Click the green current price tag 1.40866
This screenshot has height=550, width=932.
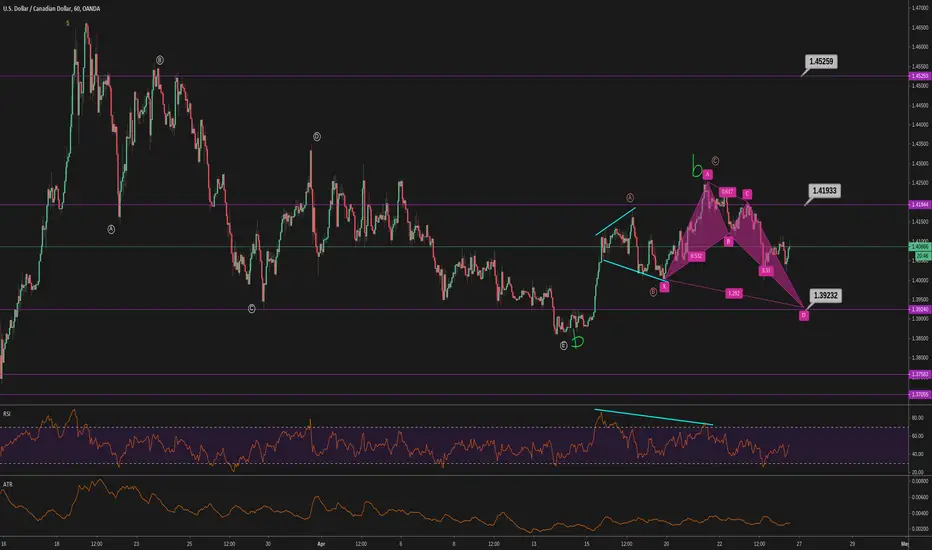coord(920,246)
